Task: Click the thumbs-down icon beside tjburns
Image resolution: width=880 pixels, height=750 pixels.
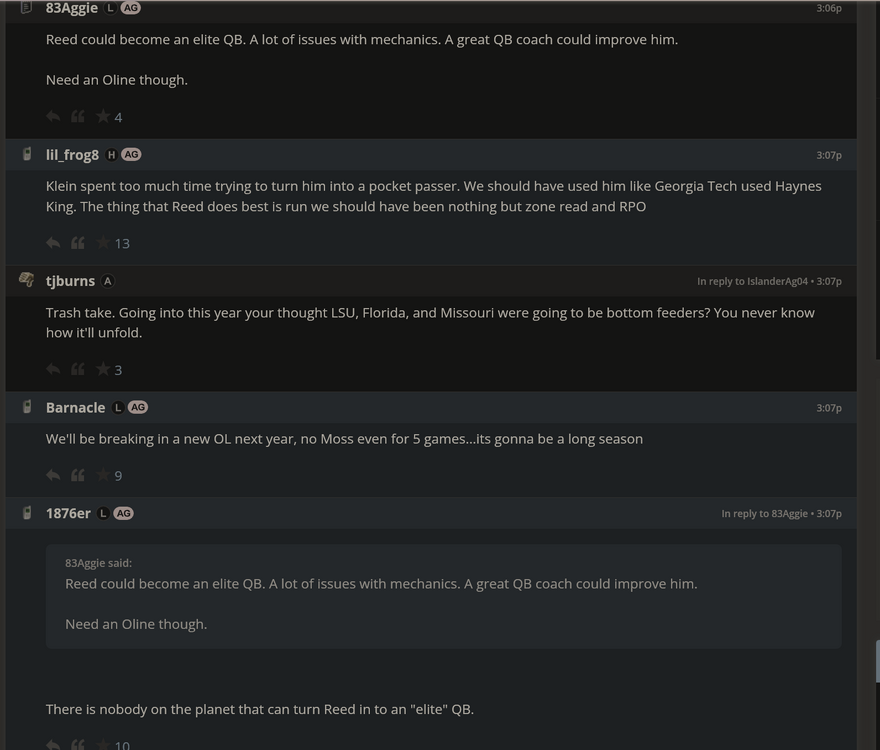Action: point(27,280)
